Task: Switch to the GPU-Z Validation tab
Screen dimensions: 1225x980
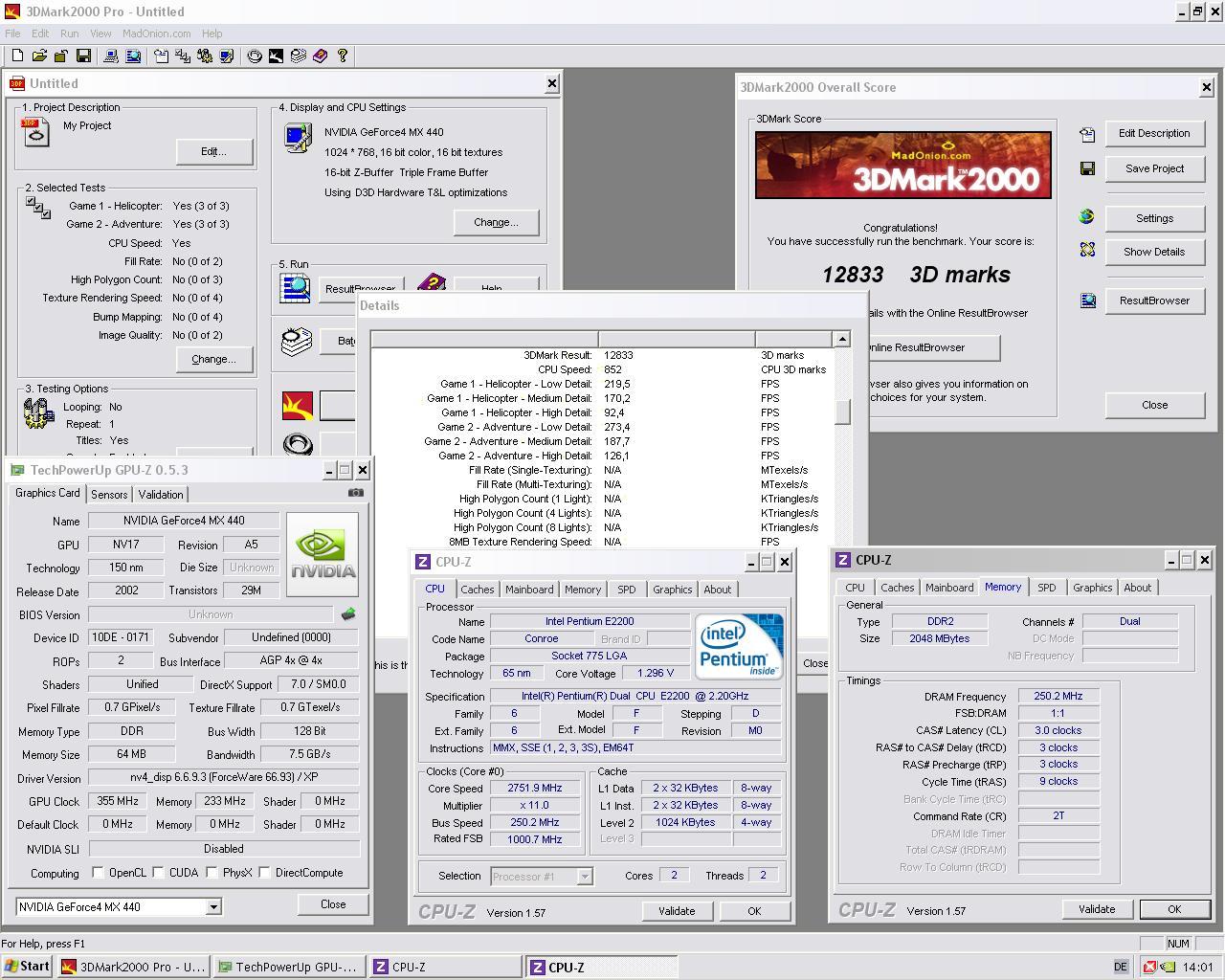Action: pos(161,495)
